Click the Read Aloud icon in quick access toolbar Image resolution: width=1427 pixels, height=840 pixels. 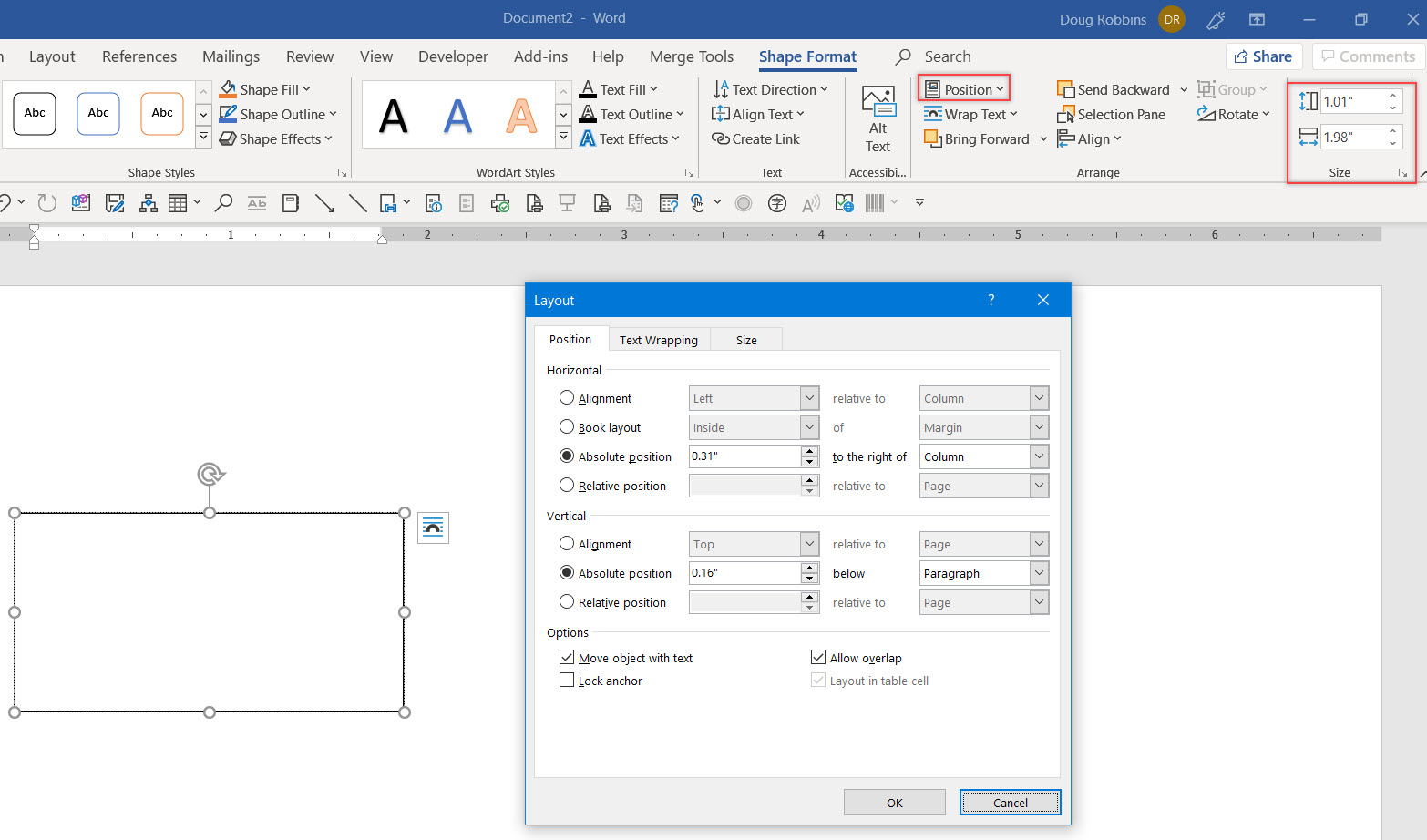tap(810, 203)
